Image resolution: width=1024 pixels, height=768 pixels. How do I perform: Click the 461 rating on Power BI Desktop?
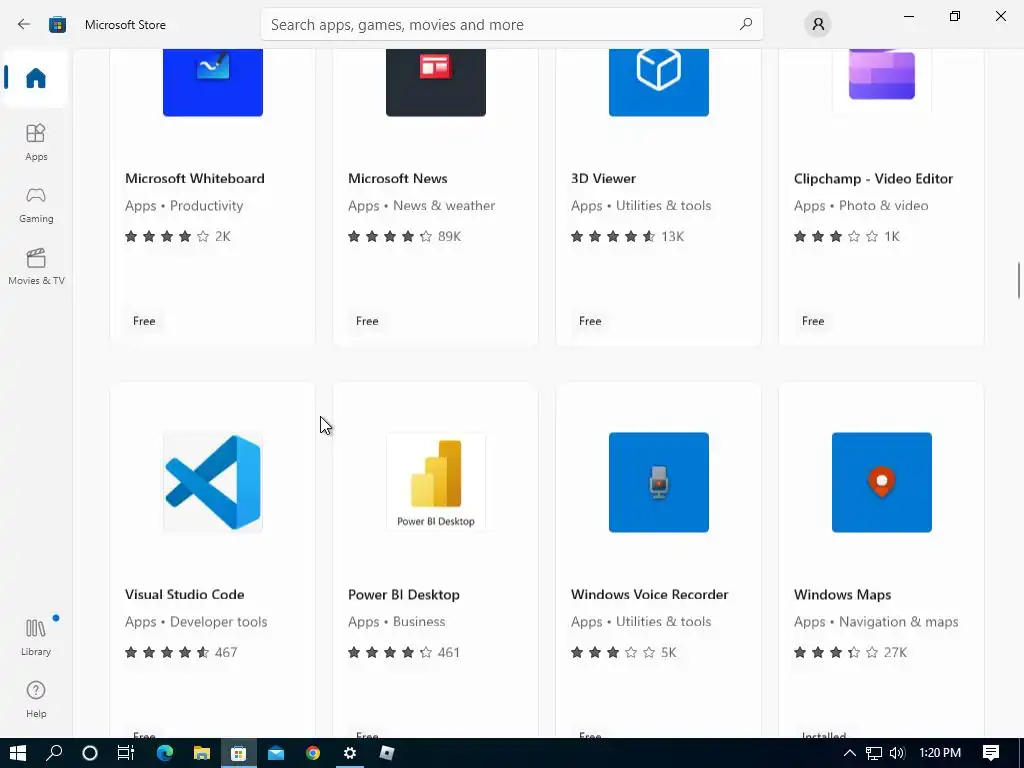(449, 652)
